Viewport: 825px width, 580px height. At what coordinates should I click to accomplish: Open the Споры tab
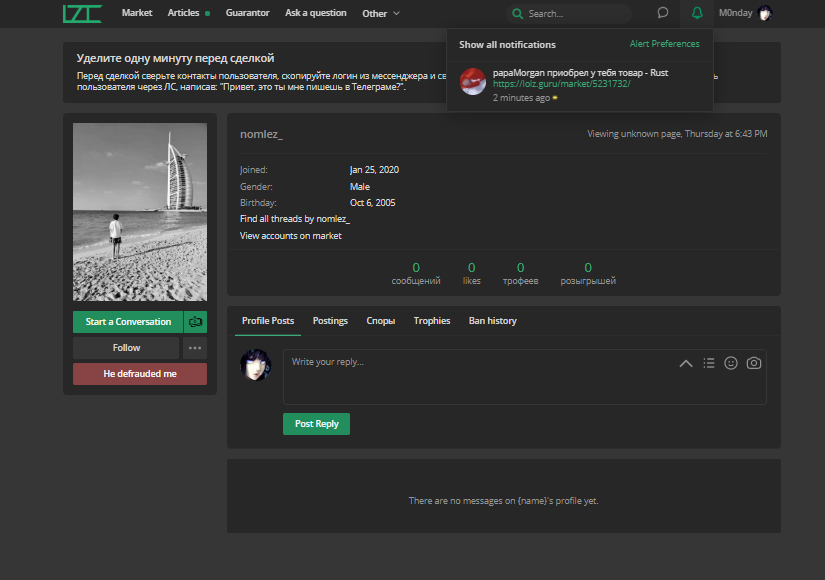(x=380, y=321)
